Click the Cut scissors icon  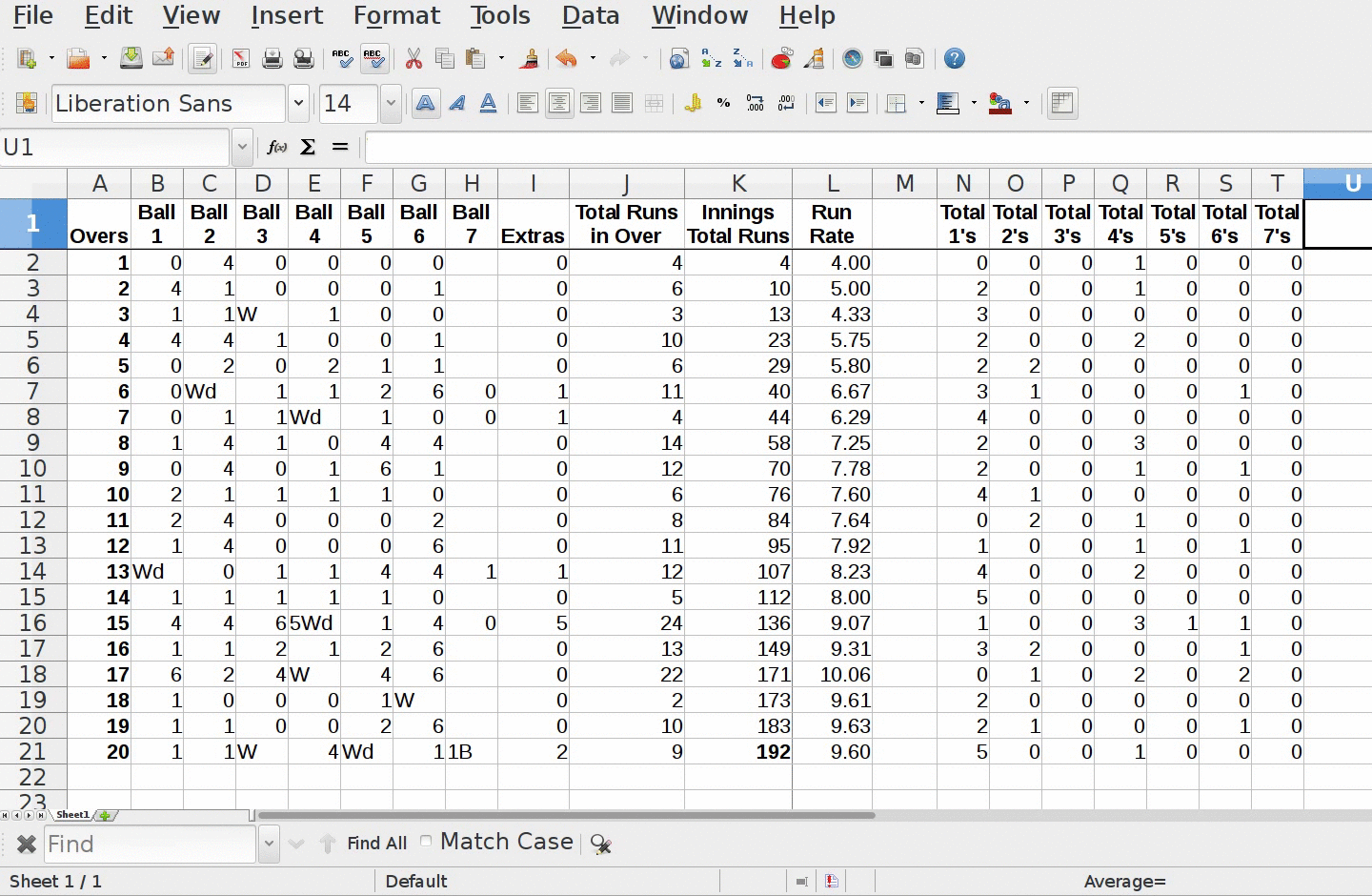click(414, 59)
